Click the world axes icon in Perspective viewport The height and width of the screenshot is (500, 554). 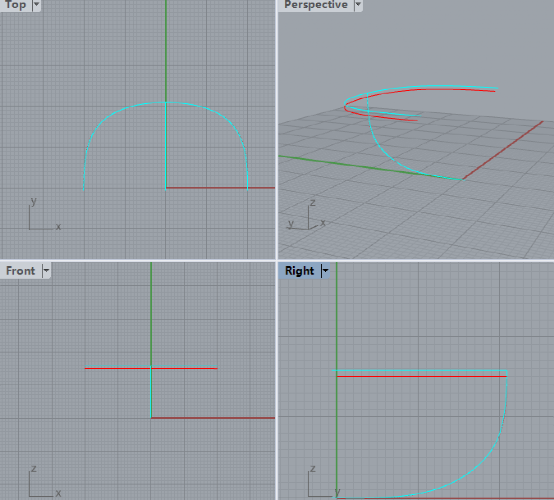coord(307,214)
